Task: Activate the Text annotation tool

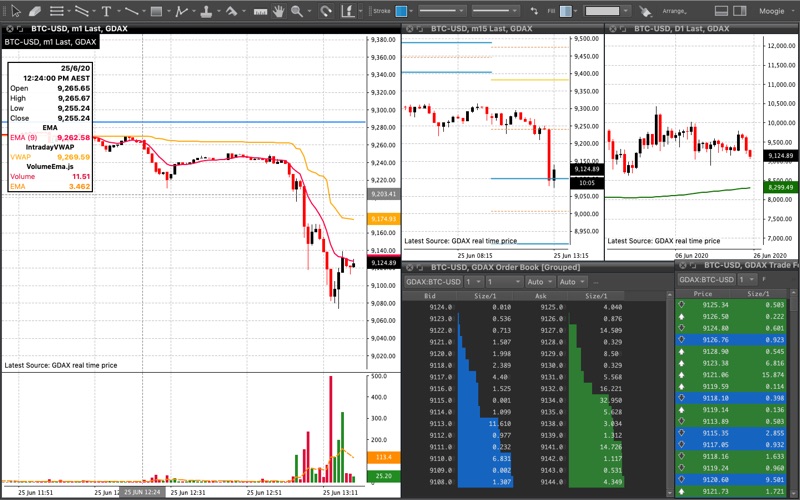Action: [106, 11]
